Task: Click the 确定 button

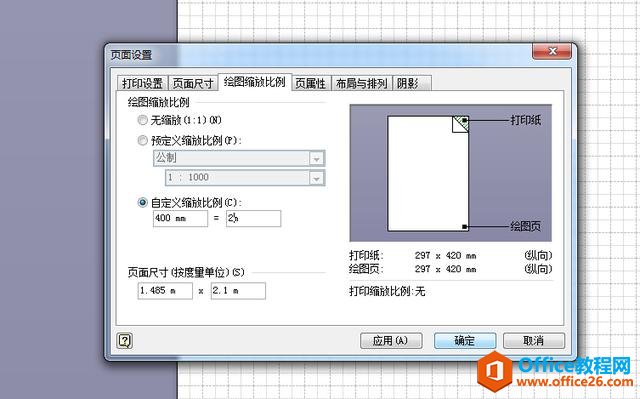Action: (x=465, y=341)
